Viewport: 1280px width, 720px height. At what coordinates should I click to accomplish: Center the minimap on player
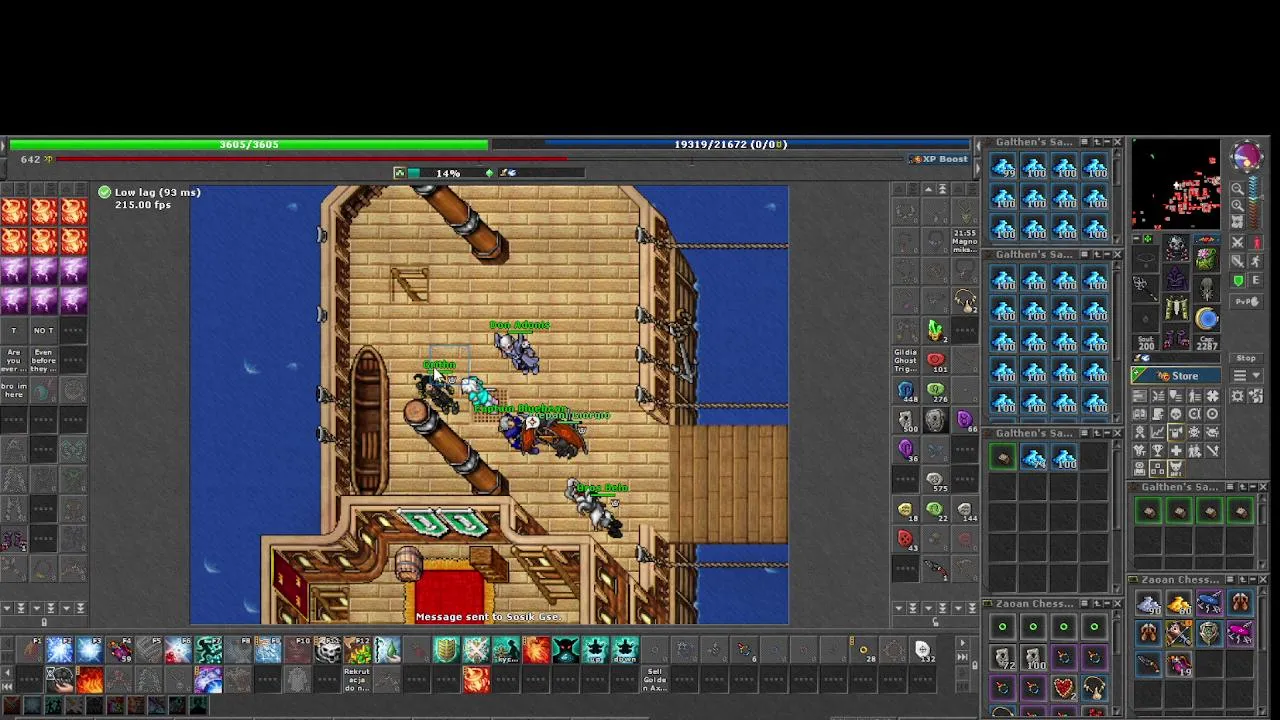pyautogui.click(x=1238, y=222)
